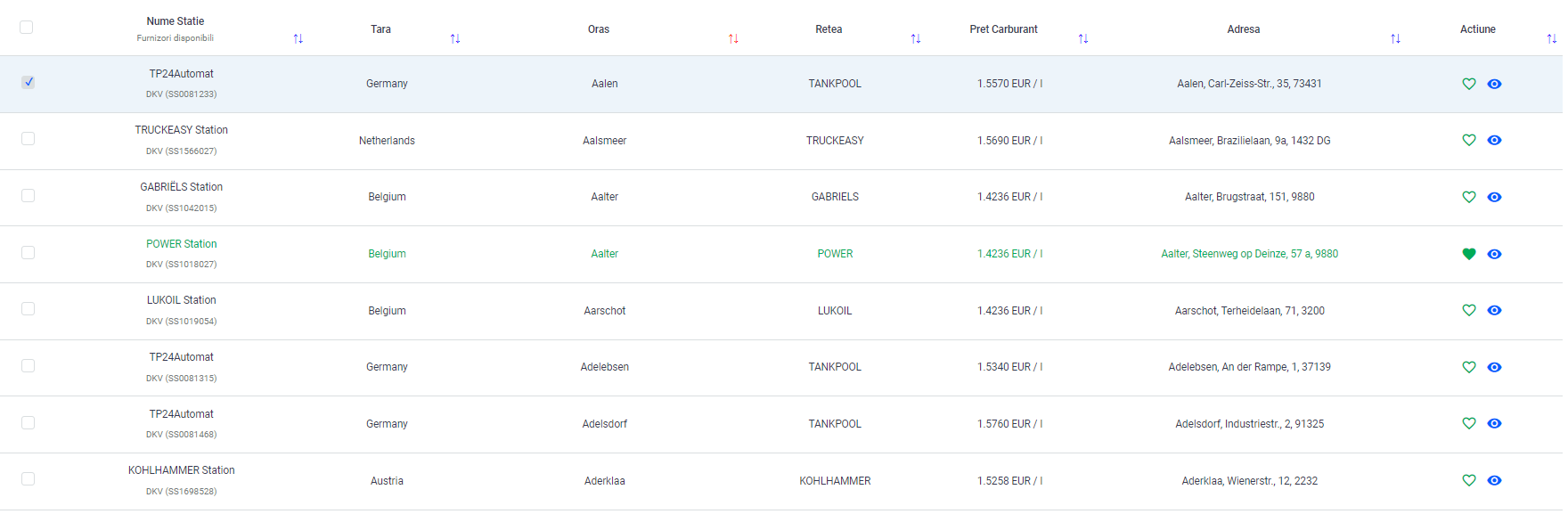Uncheck the selected TP24Automat Aalen checkbox
This screenshot has width=1568, height=514.
[x=29, y=82]
